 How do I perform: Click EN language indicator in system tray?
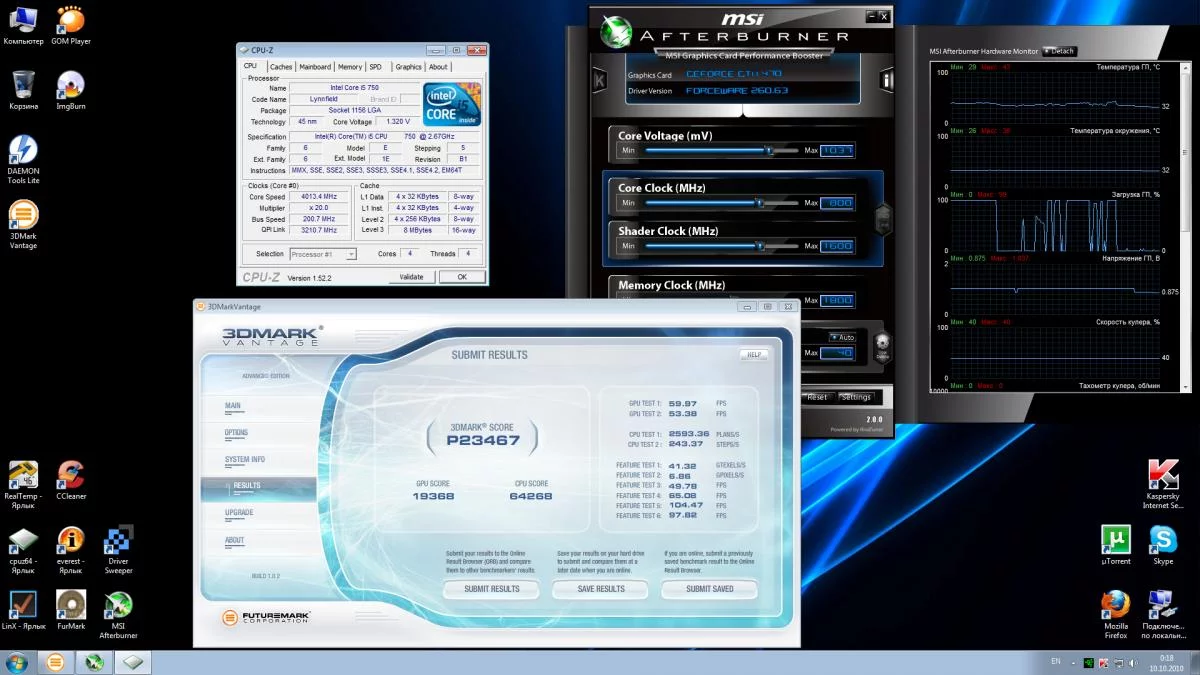pos(1056,661)
